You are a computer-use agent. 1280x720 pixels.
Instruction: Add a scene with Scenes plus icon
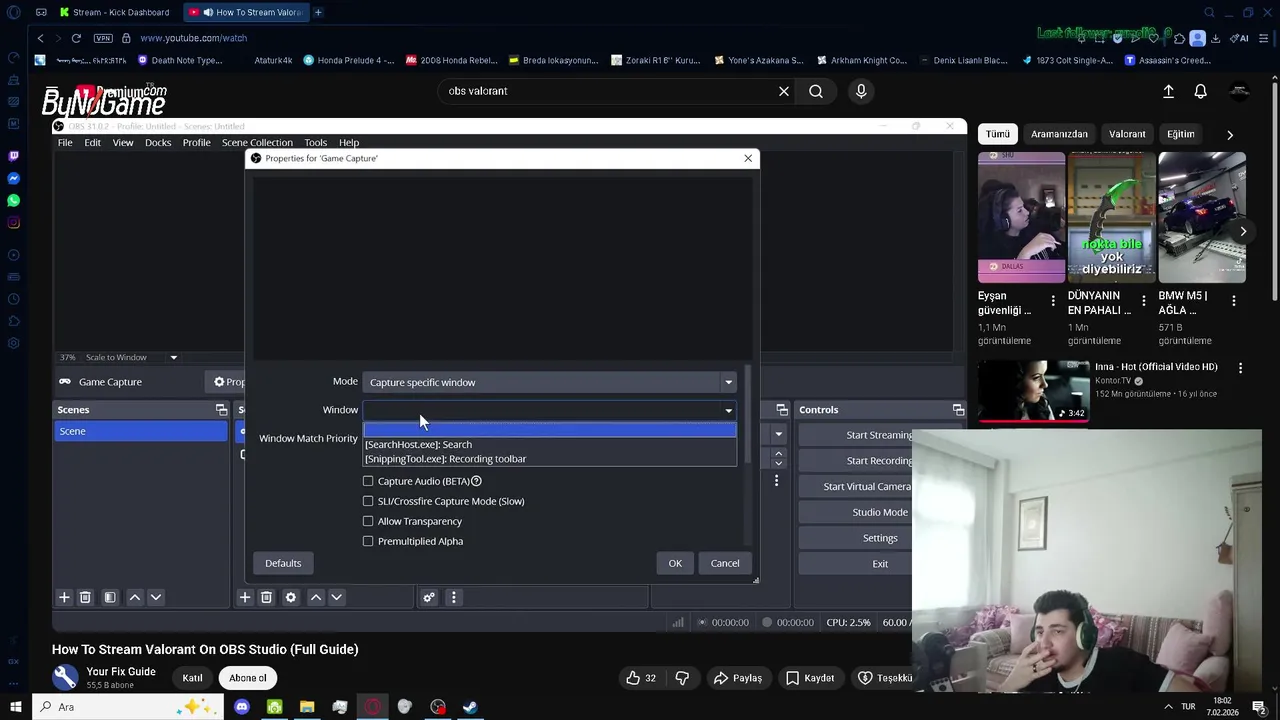[x=64, y=597]
